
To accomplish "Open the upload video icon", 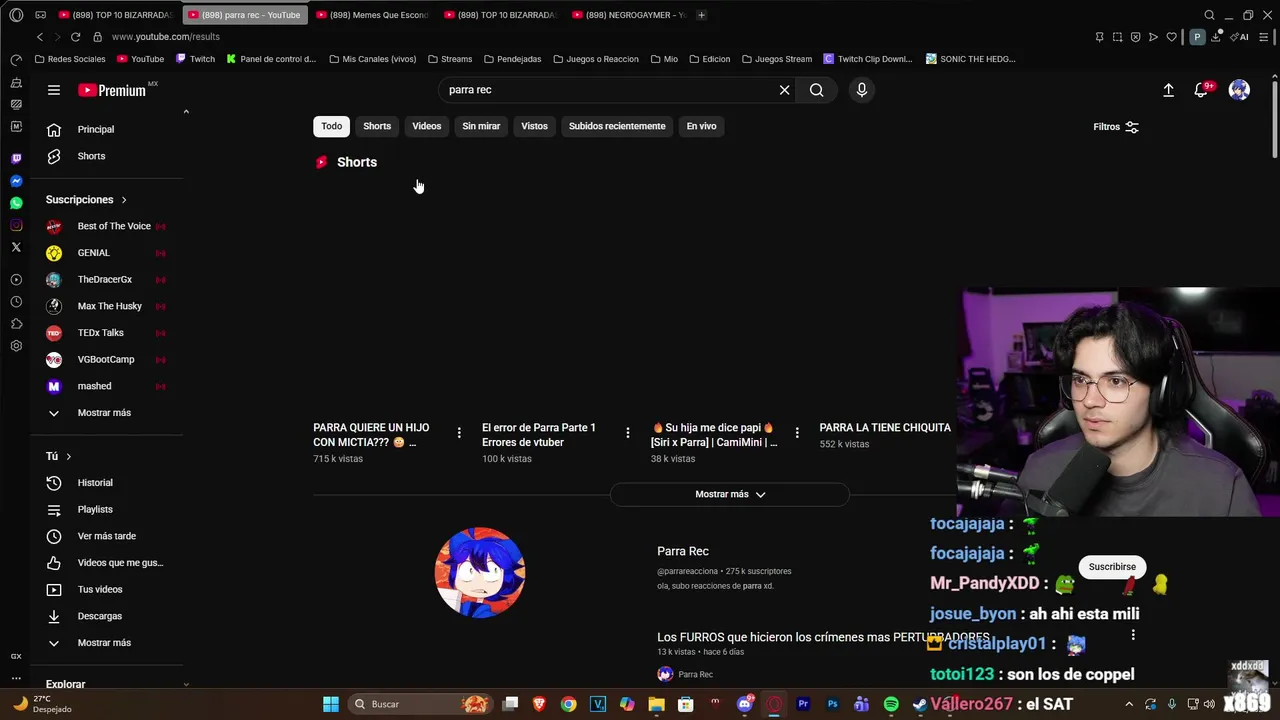I will pos(1168,90).
